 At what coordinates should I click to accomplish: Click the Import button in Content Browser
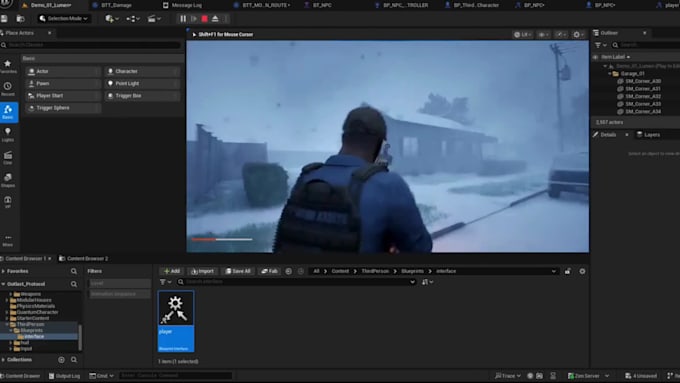coord(203,271)
